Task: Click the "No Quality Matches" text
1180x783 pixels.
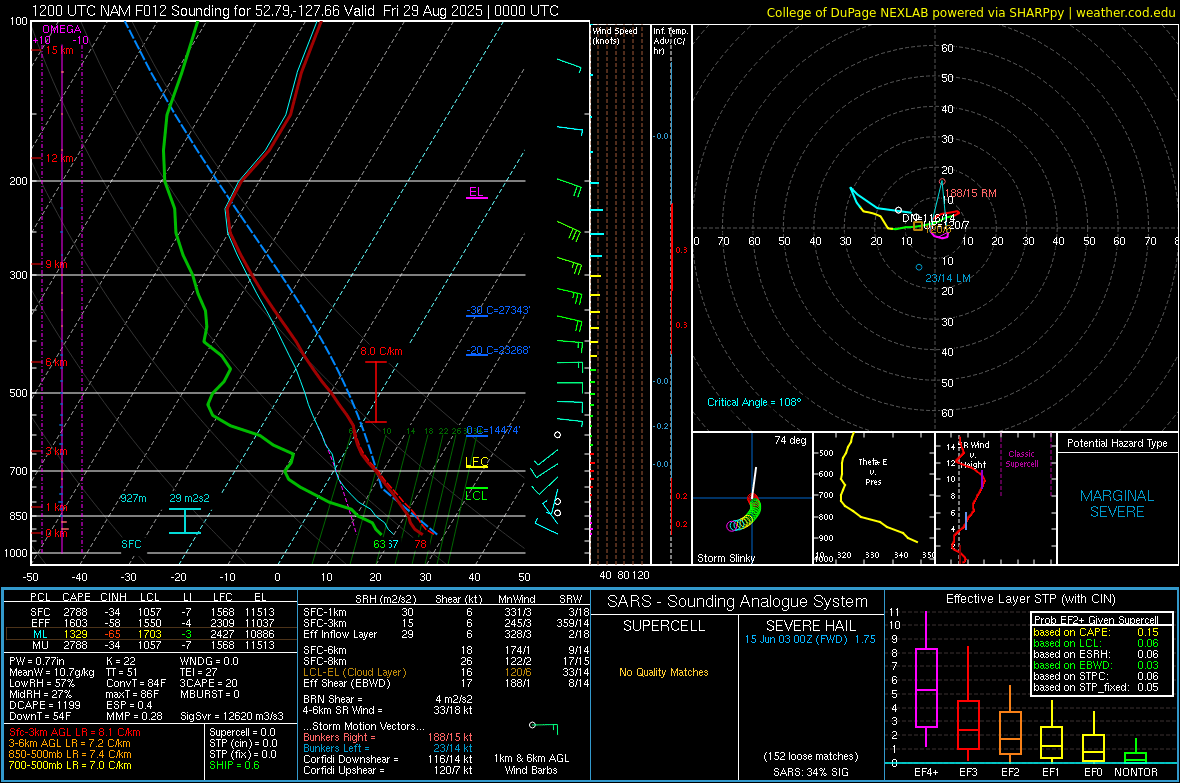Action: [664, 672]
